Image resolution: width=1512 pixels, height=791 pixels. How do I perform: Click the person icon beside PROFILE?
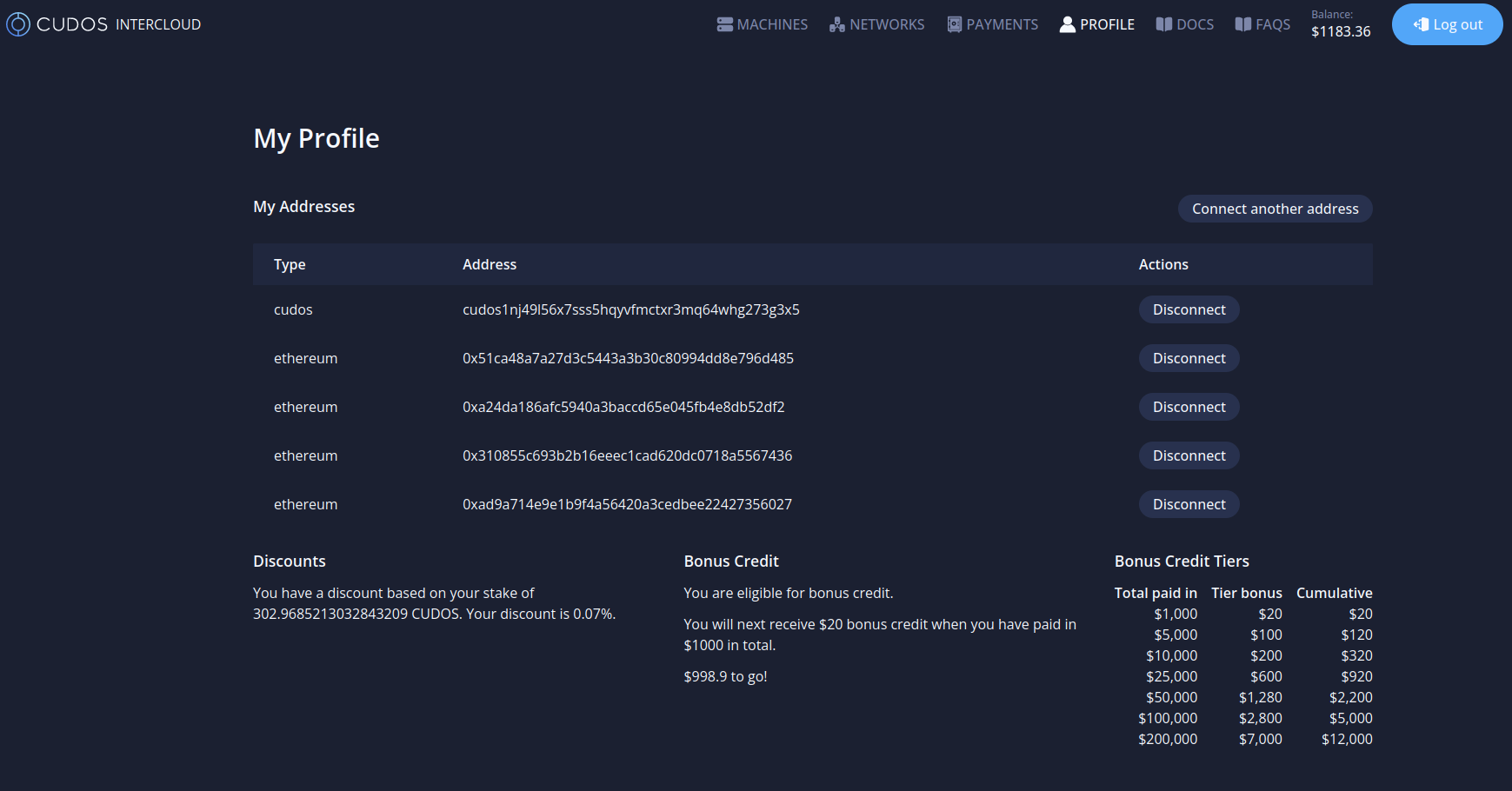coord(1068,24)
